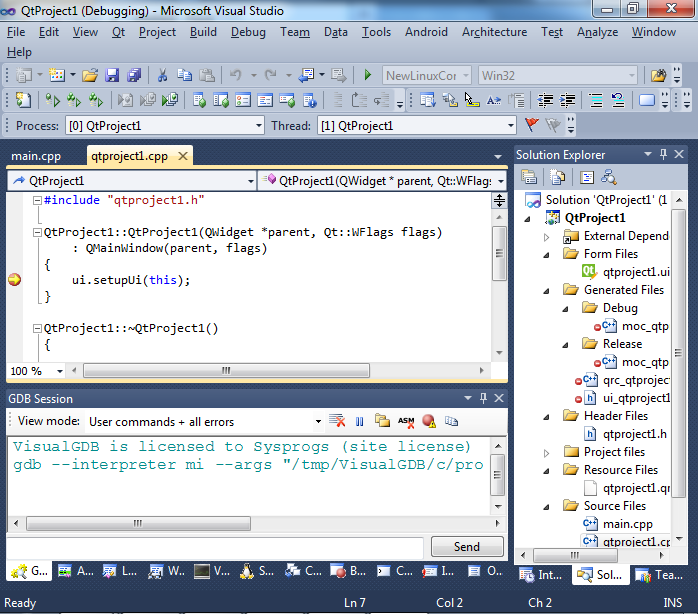Open the View mode dropdown
Screen dimensions: 698x614
[x=318, y=421]
